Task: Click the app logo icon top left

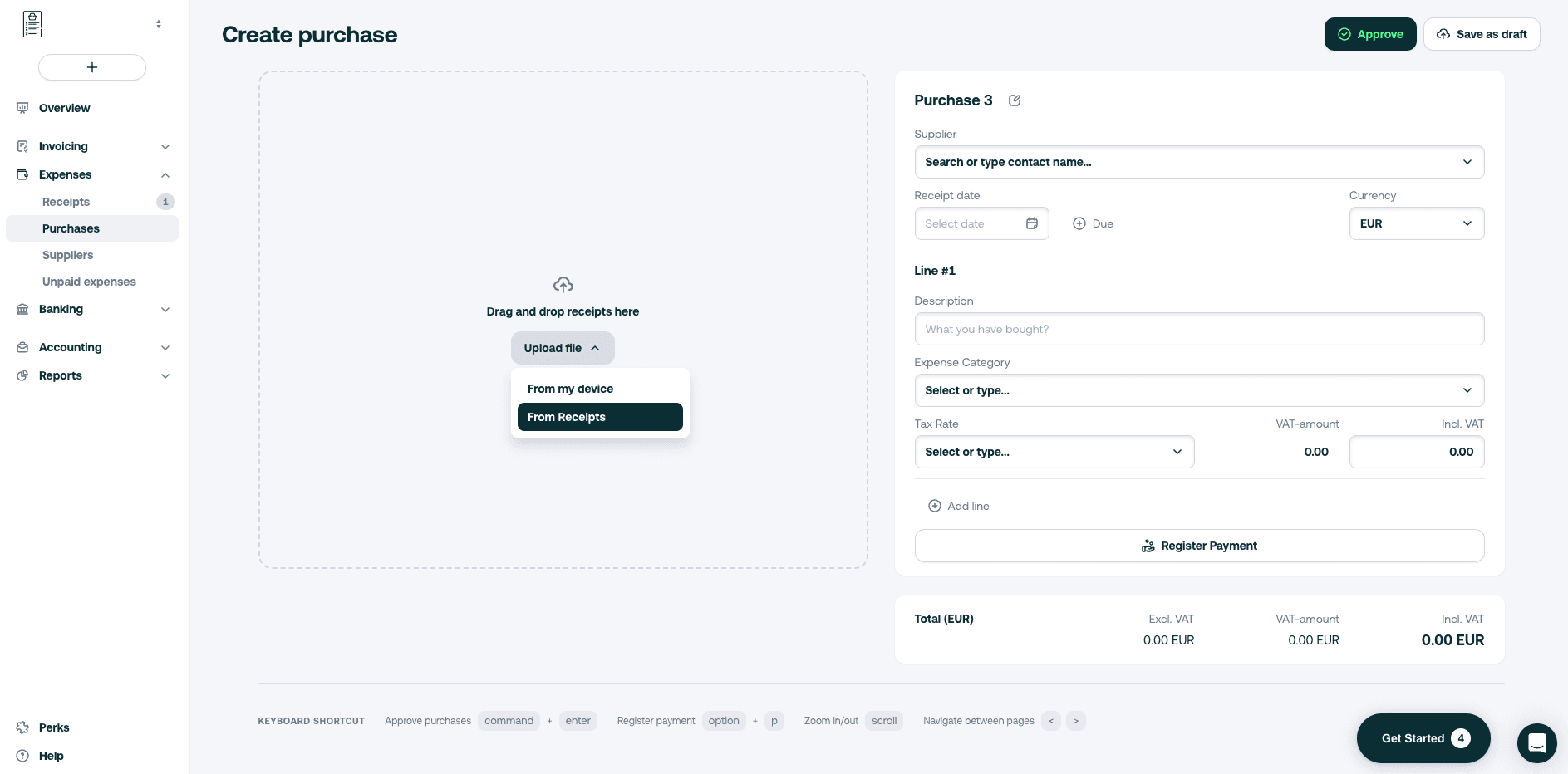Action: point(32,23)
